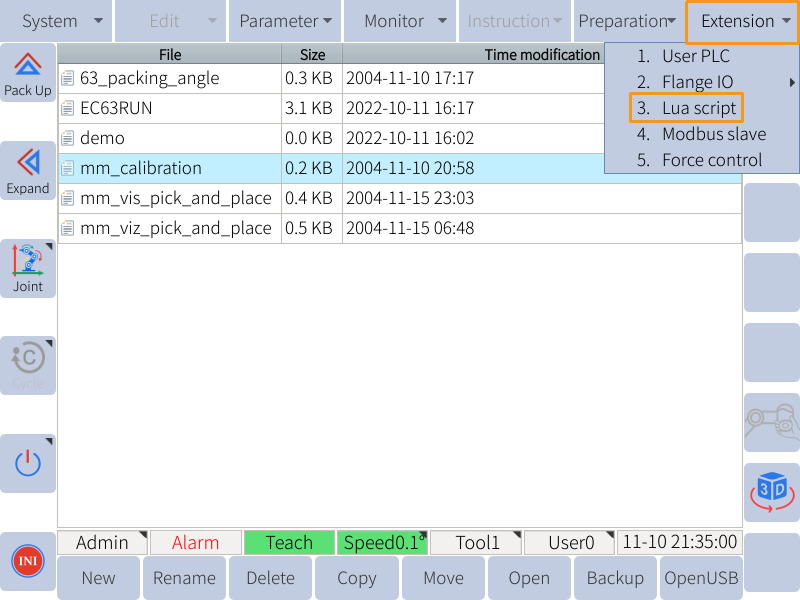Select the demo file name
This screenshot has width=800, height=600.
coord(102,138)
